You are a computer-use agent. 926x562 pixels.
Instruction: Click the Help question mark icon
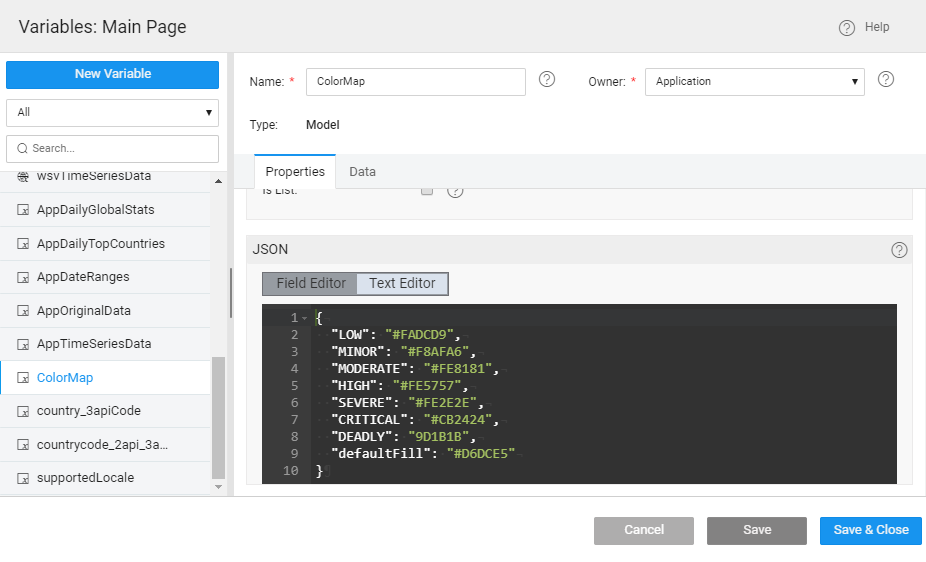click(x=847, y=28)
